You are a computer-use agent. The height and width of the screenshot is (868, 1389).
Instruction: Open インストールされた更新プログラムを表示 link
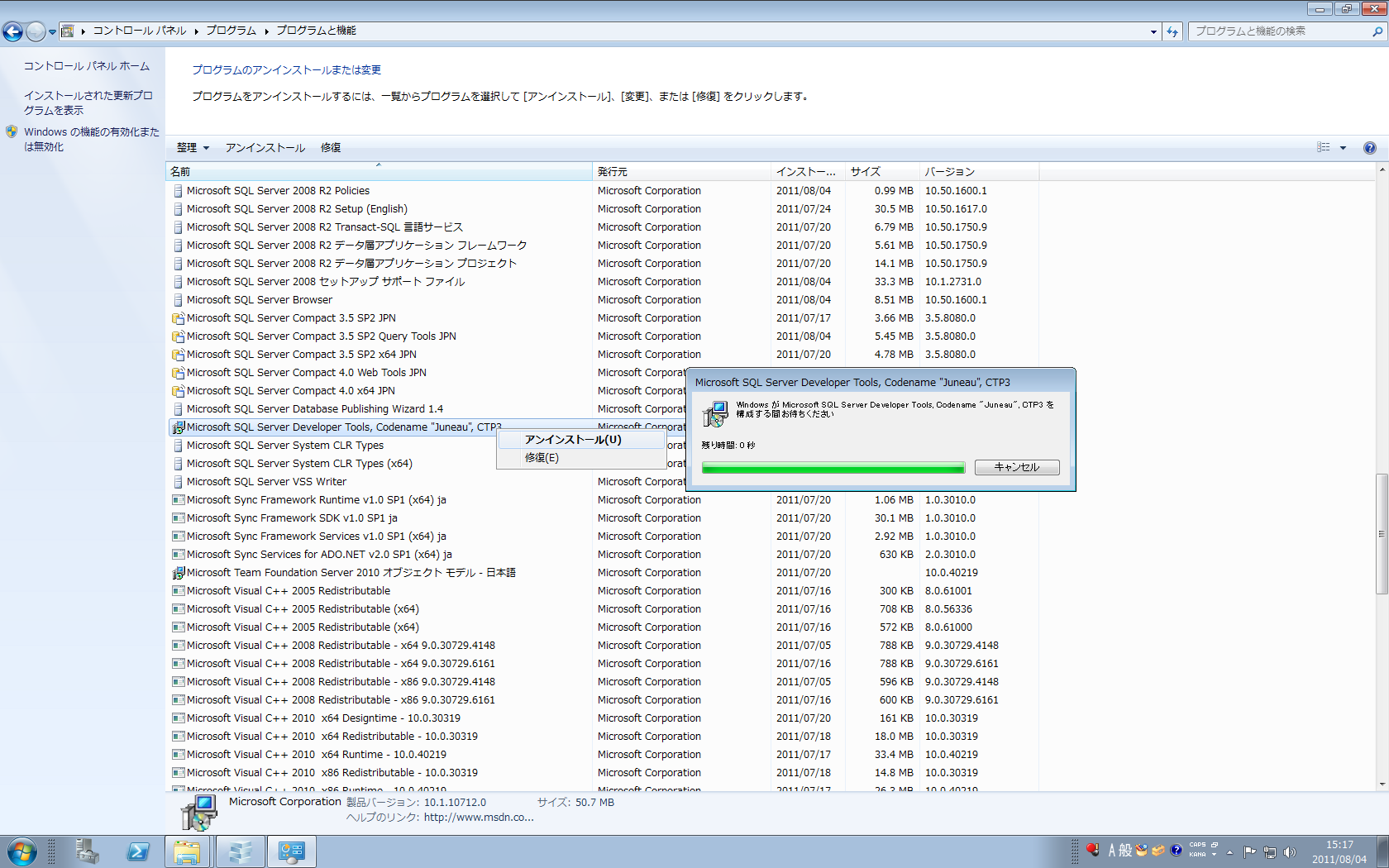88,103
